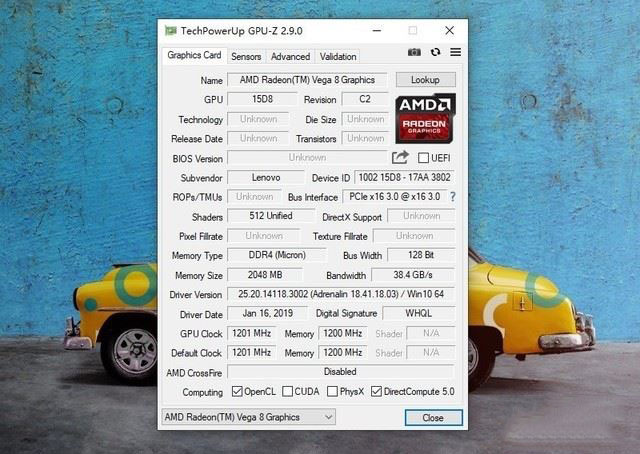Toggle the OpenCL checkbox

pyautogui.click(x=237, y=391)
